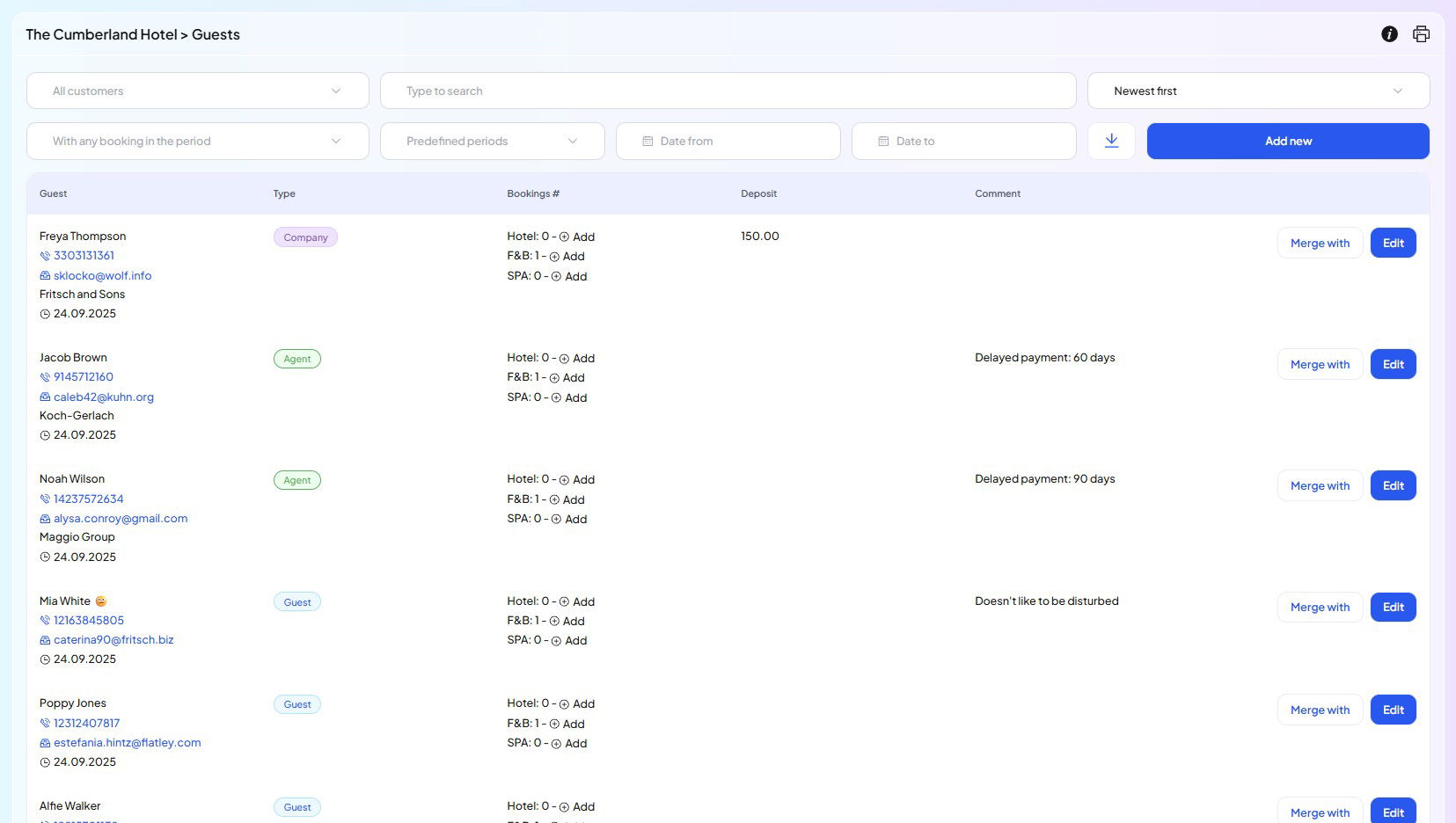
Task: Click the download export icon
Action: click(1111, 141)
